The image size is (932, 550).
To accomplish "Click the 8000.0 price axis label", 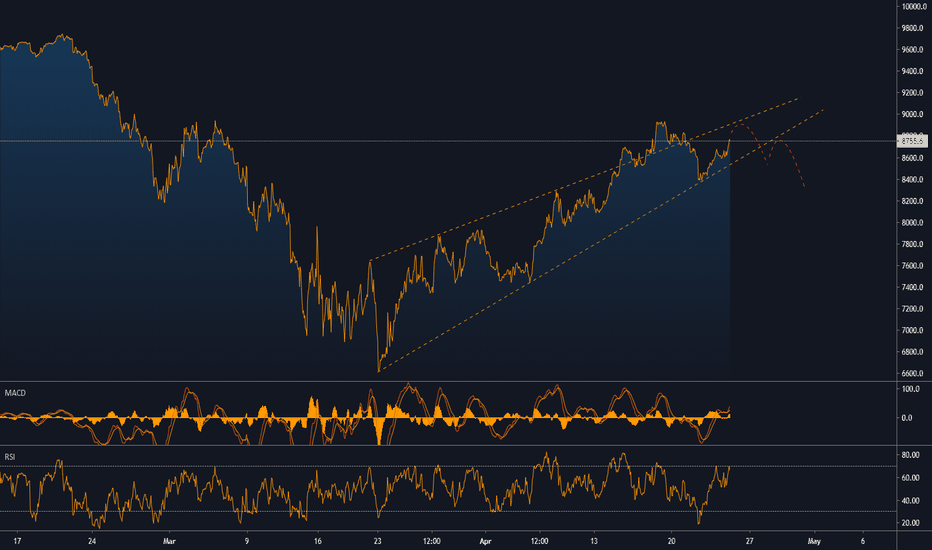I will pos(912,223).
